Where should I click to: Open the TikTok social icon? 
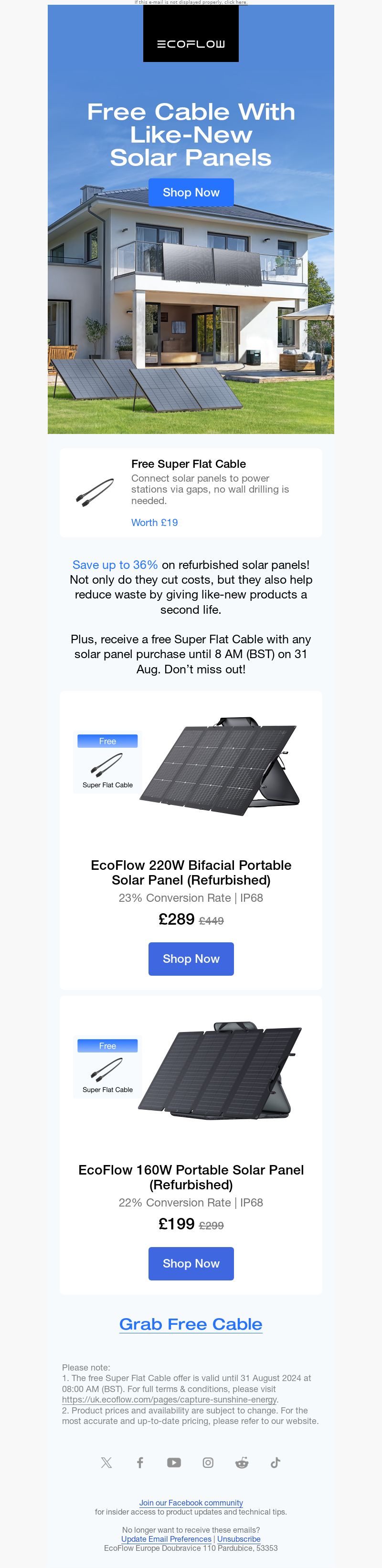pyautogui.click(x=276, y=1462)
